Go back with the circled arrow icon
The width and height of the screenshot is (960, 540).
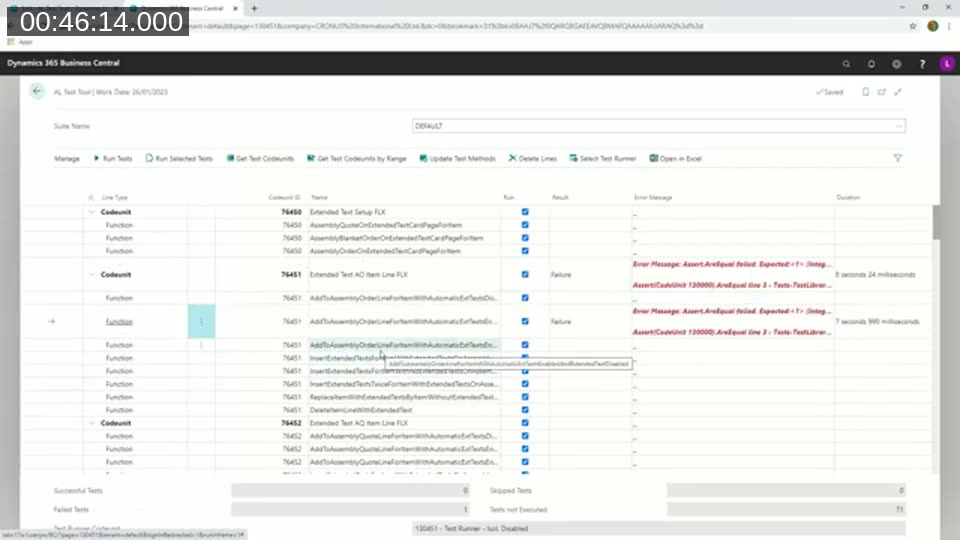[37, 91]
